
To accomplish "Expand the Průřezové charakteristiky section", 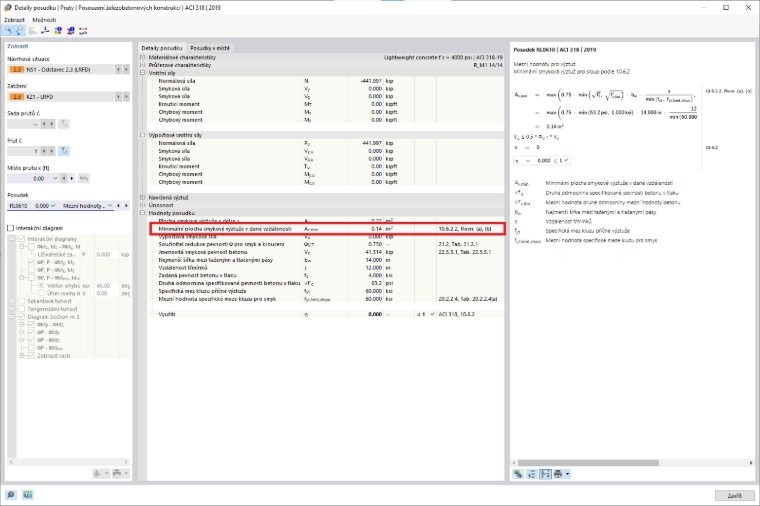I will click(142, 65).
